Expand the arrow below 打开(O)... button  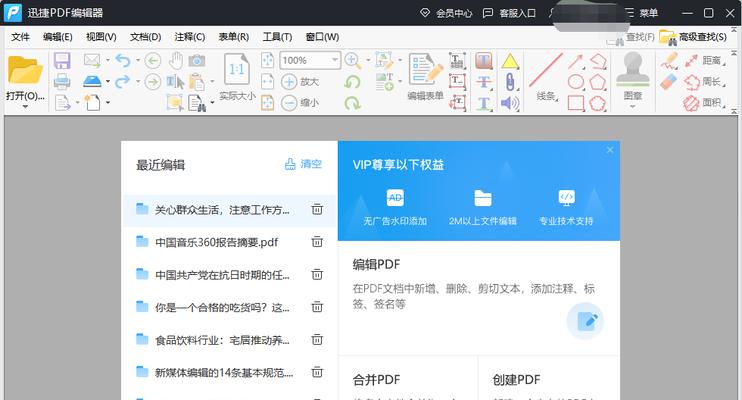(x=25, y=107)
